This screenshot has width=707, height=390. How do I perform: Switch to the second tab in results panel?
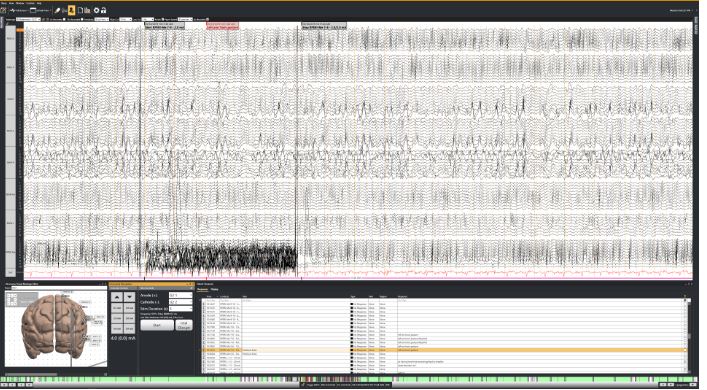pos(215,289)
